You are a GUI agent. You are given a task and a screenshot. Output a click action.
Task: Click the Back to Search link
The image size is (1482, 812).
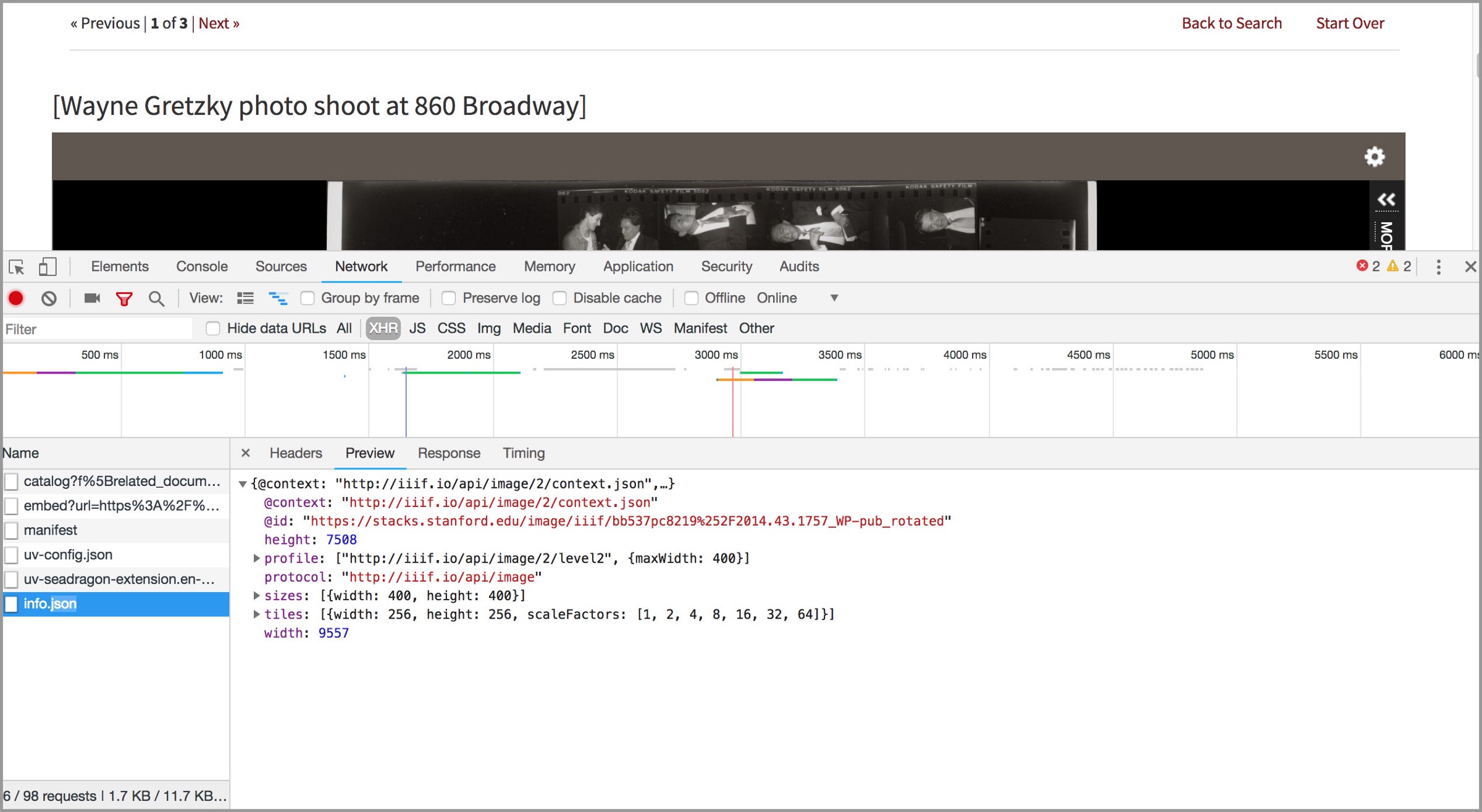pos(1231,23)
